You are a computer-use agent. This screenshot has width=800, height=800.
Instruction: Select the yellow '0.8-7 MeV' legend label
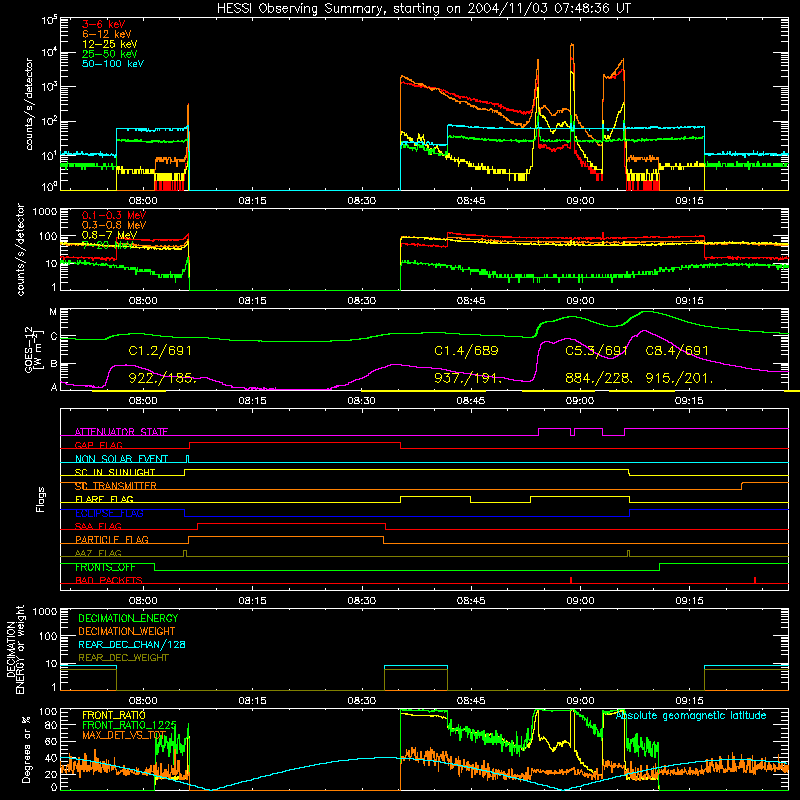coord(109,235)
